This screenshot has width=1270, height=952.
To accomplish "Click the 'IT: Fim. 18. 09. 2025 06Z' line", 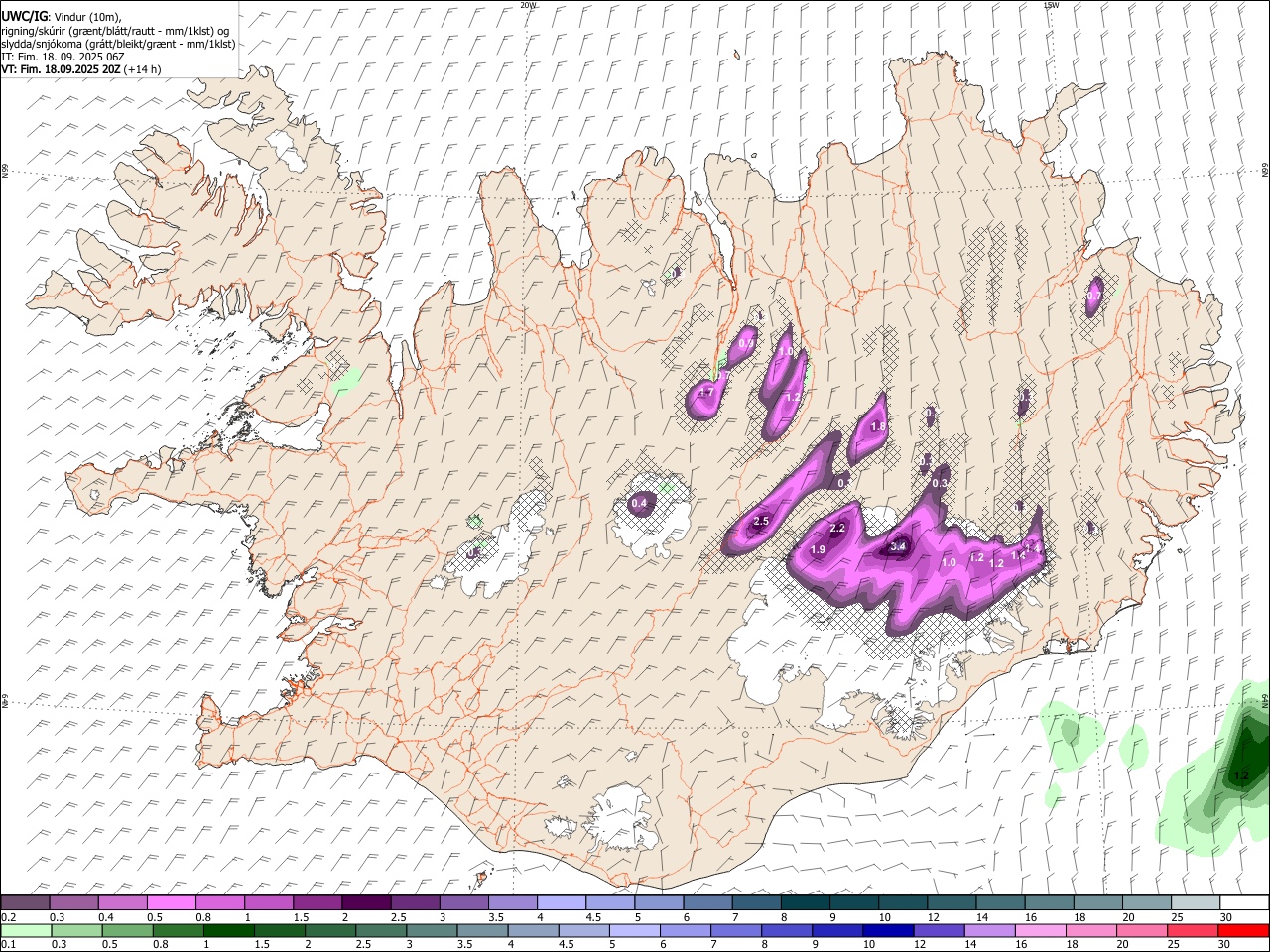I will click(63, 57).
